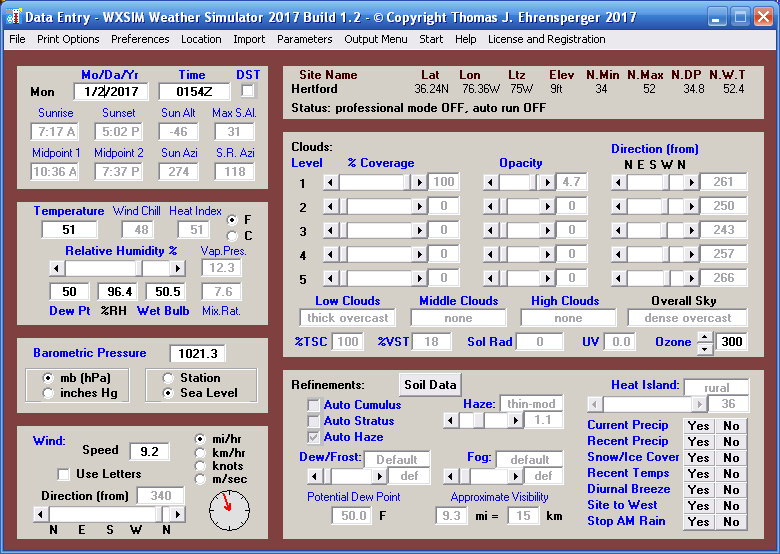The width and height of the screenshot is (780, 554).
Task: Select inches Hg pressure unit
Action: point(49,393)
